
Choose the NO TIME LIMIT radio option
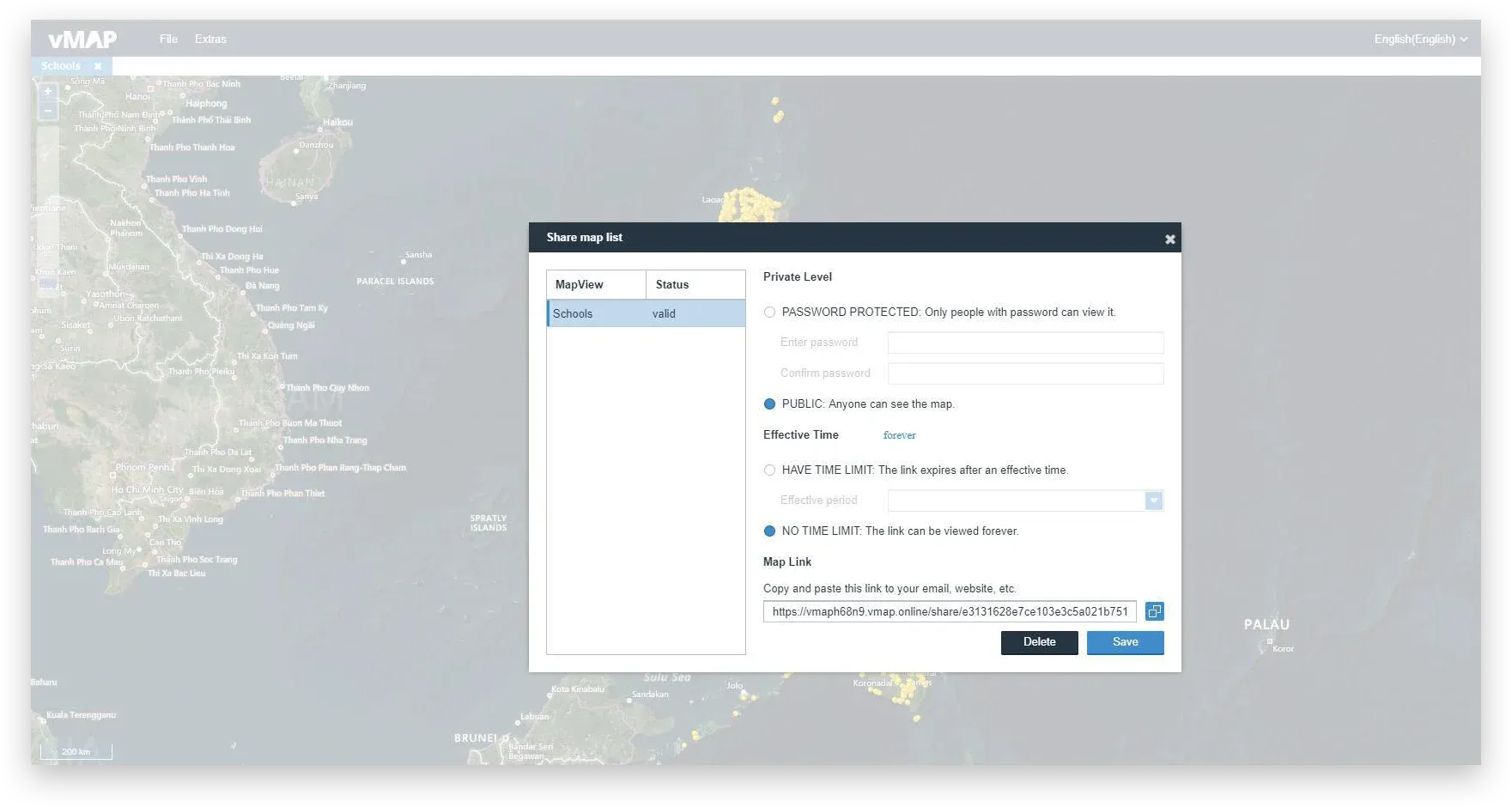click(769, 531)
